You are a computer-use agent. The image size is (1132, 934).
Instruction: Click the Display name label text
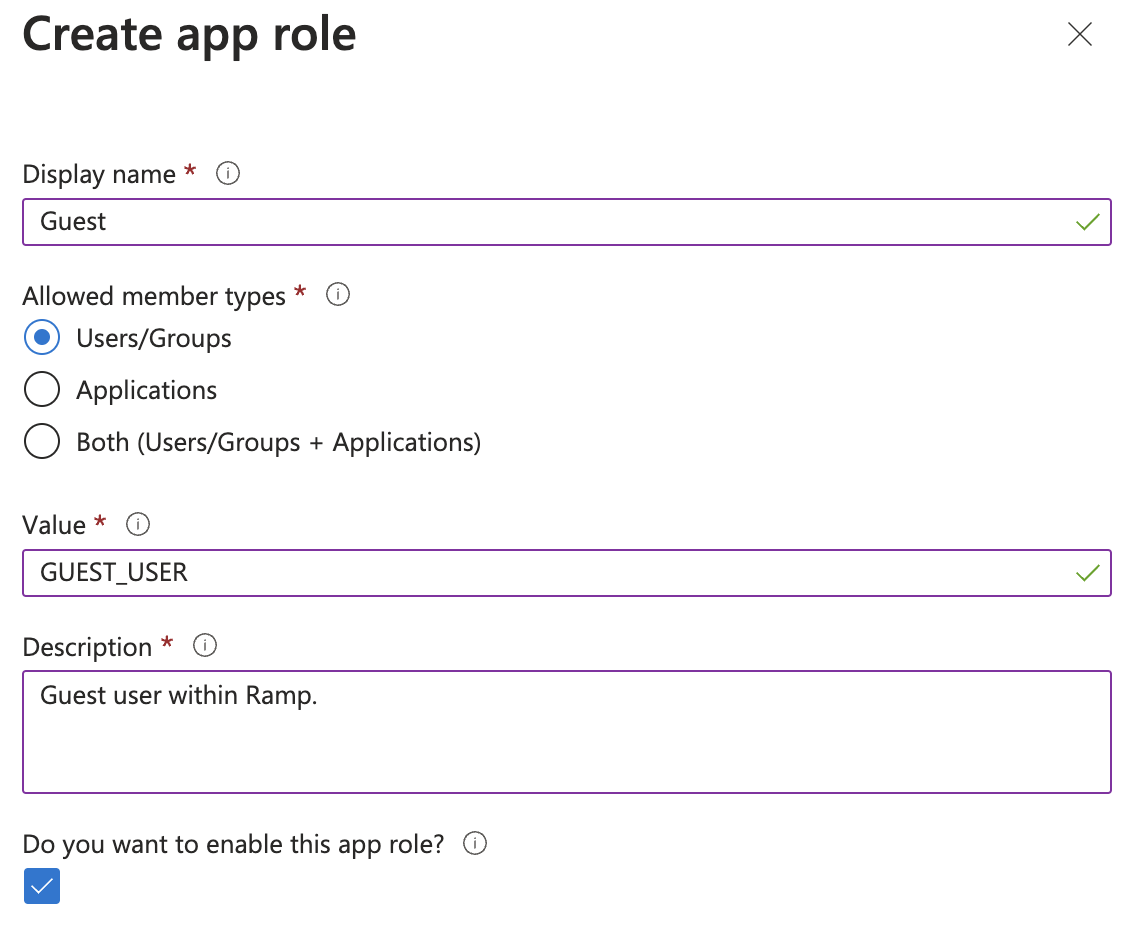point(99,175)
